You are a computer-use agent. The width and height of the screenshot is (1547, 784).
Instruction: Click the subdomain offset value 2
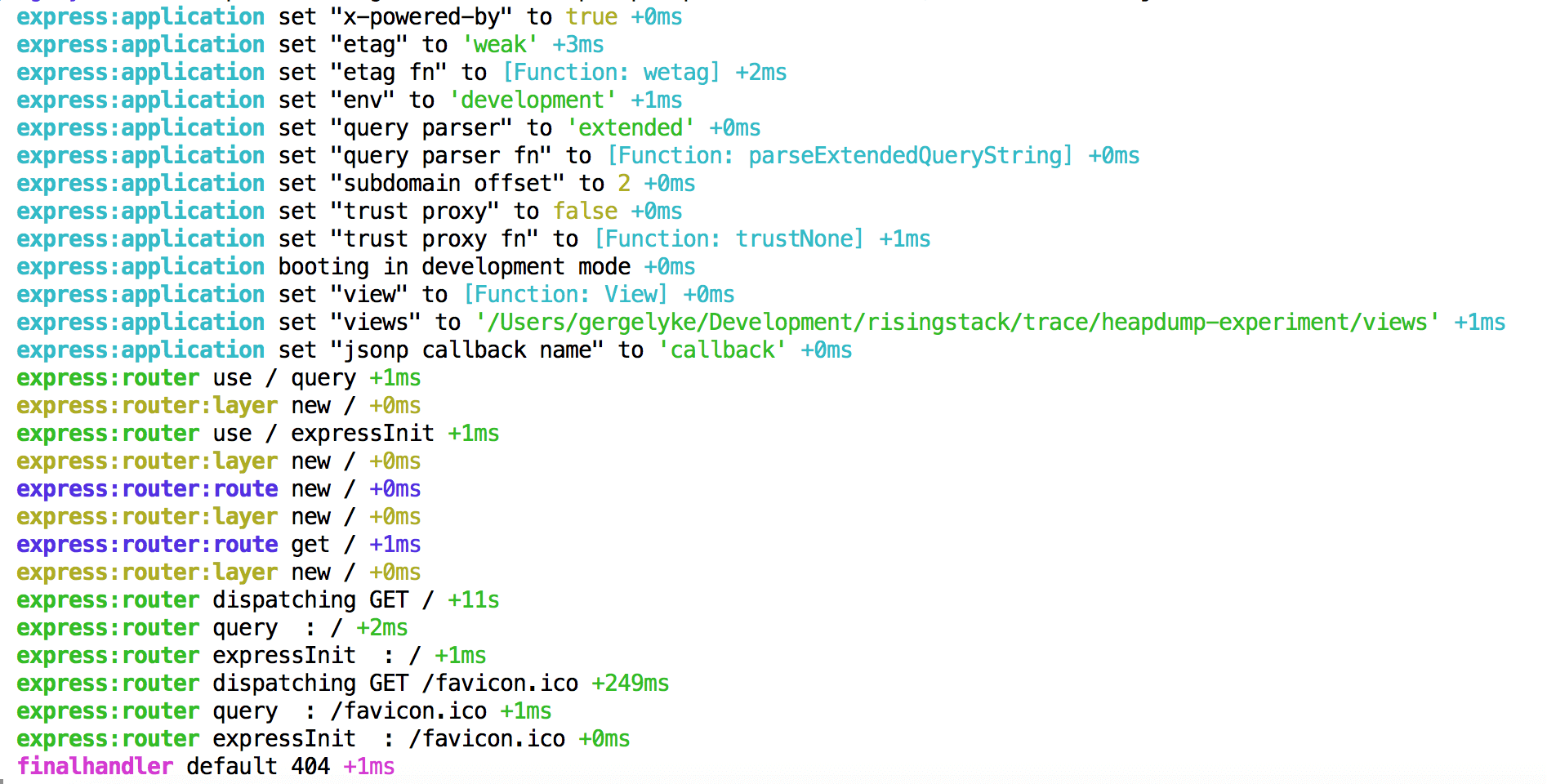[x=624, y=184]
